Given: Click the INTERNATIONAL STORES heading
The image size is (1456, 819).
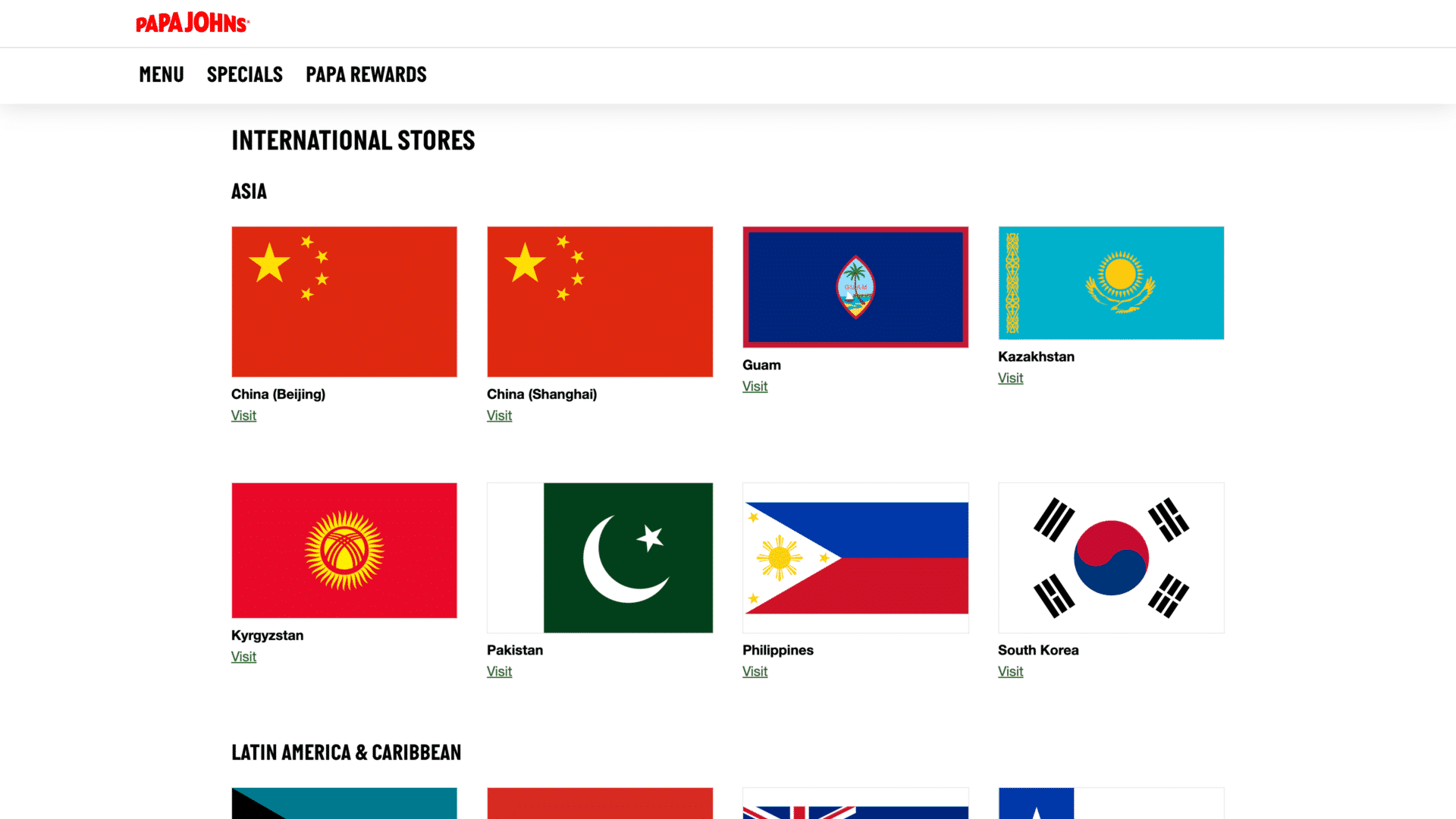Looking at the screenshot, I should (x=353, y=140).
